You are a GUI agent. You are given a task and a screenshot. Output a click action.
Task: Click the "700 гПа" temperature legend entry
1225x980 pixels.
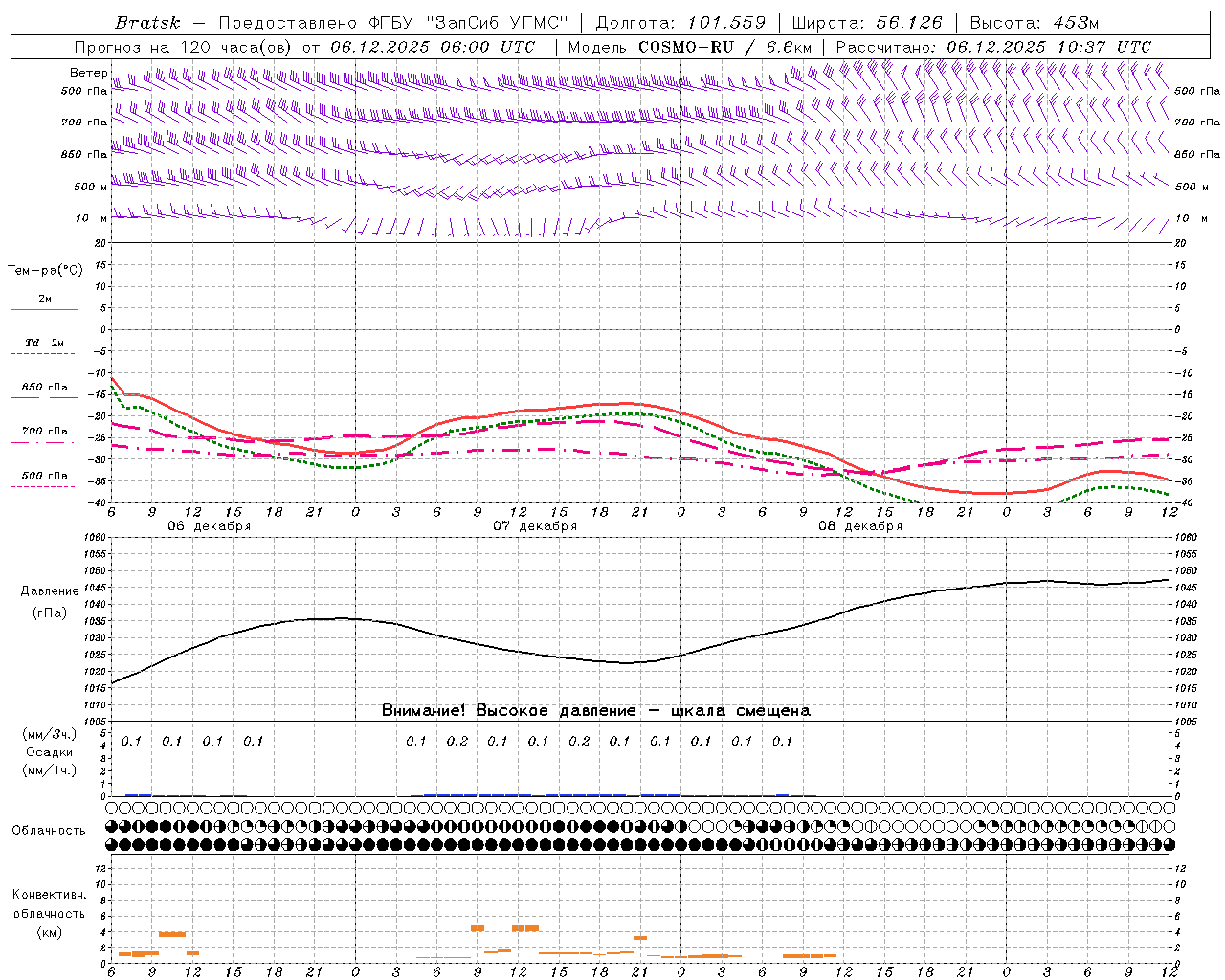45,431
